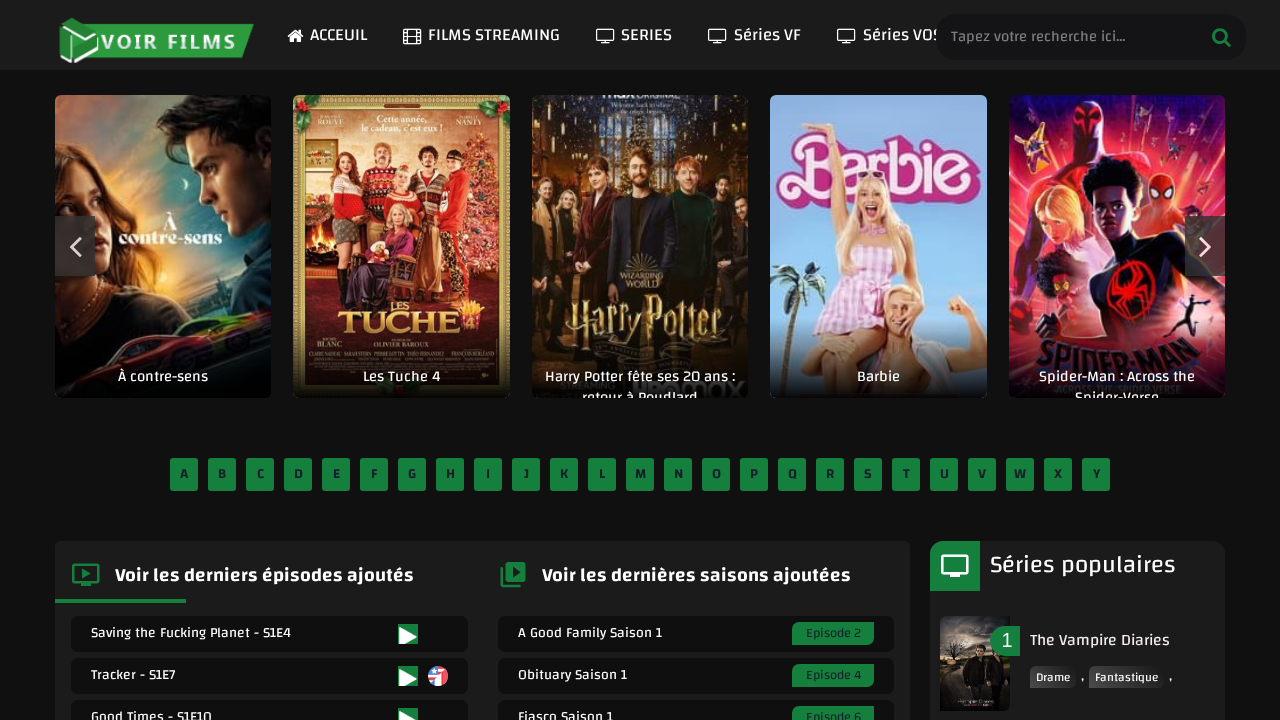Open the ACCEUIL home menu

[327, 35]
